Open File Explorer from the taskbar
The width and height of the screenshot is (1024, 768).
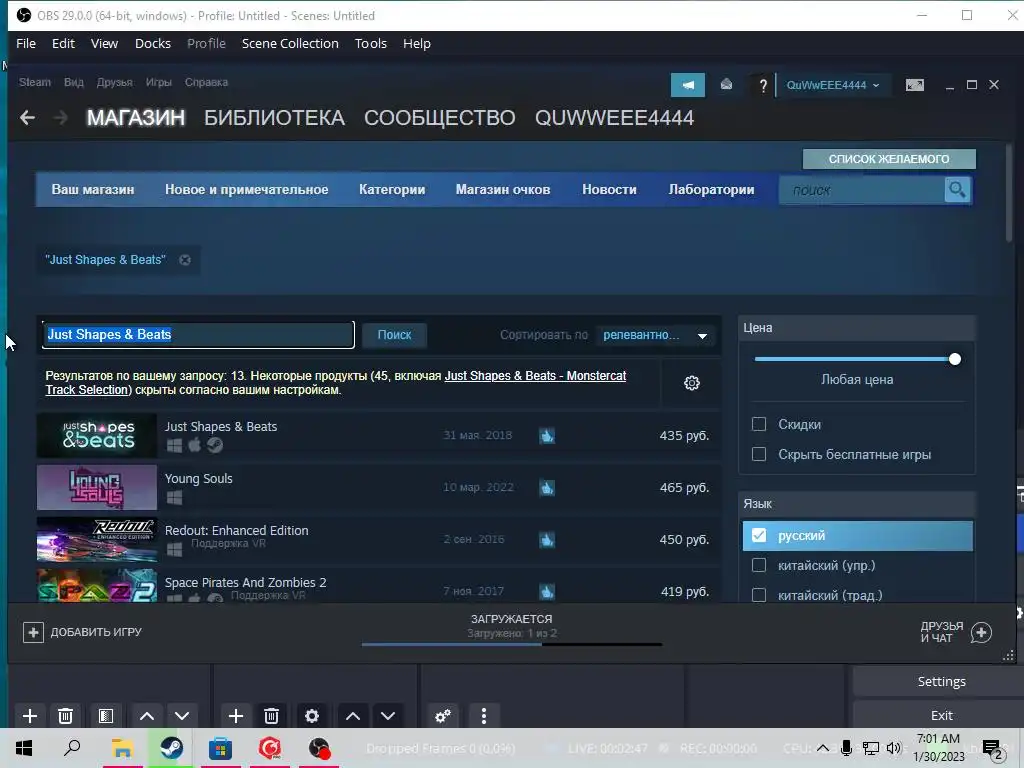(x=122, y=748)
